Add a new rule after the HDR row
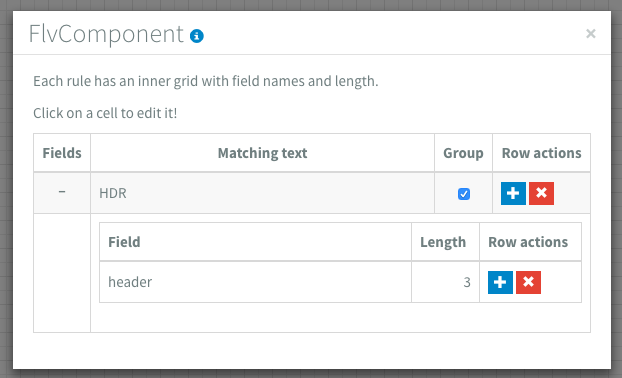Image resolution: width=622 pixels, height=378 pixels. coord(513,193)
